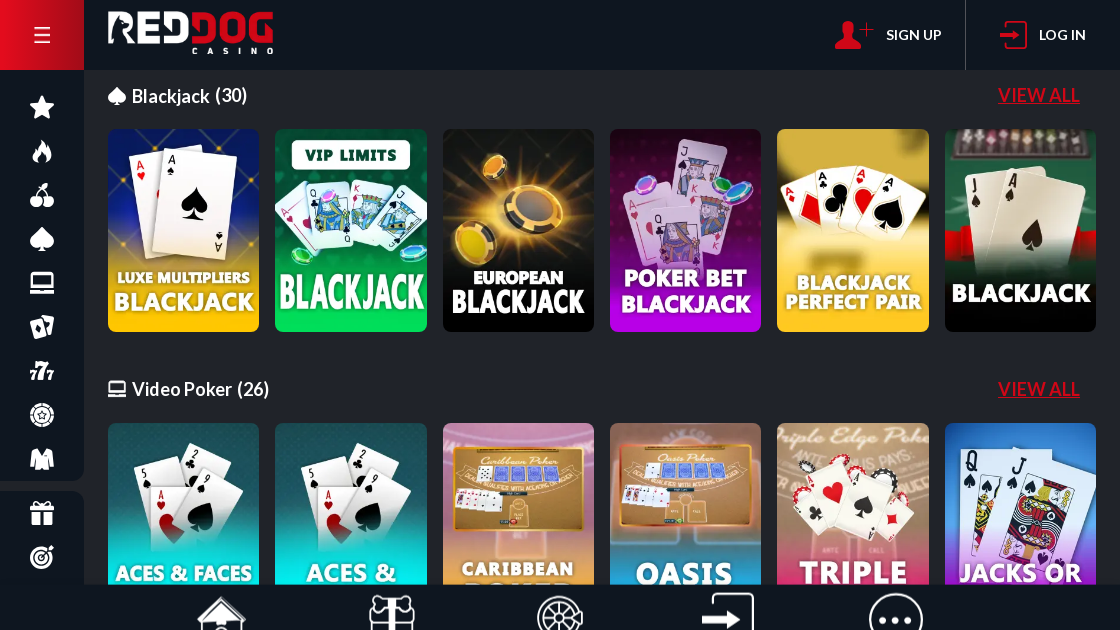This screenshot has height=630, width=1120.
Task: Open the three-dots more menu
Action: point(896,613)
